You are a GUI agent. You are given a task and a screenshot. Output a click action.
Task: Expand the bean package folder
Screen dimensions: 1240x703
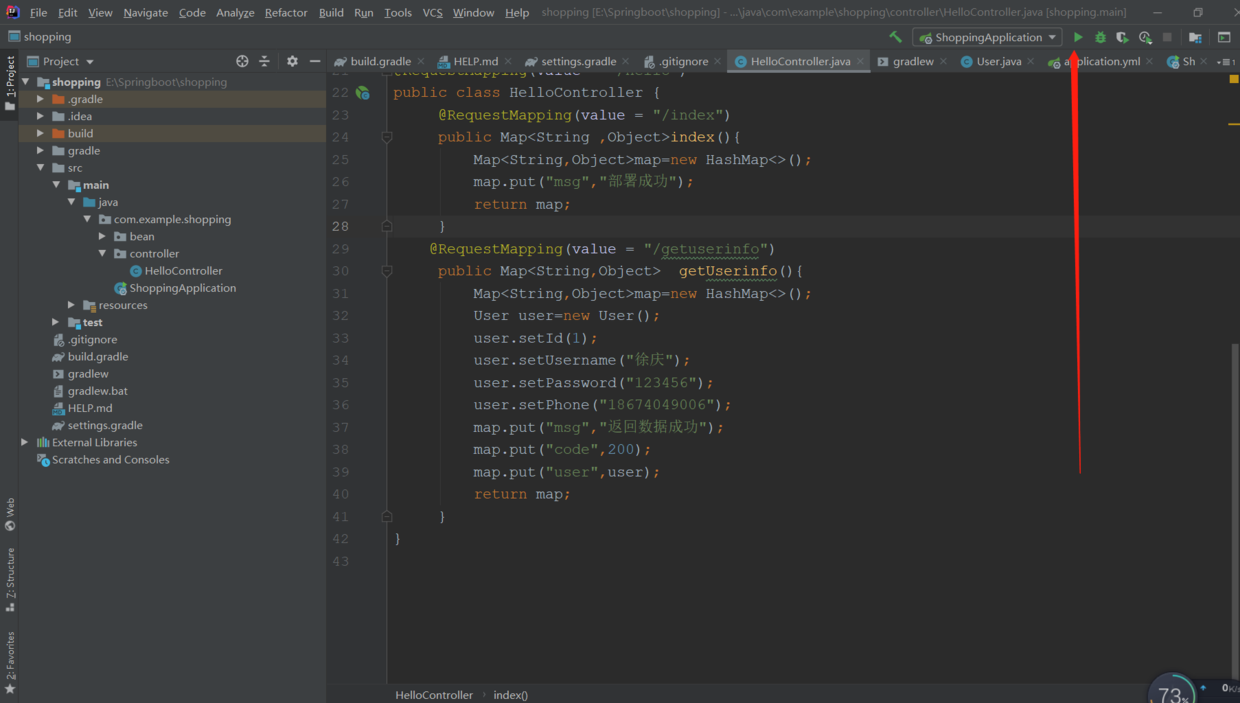point(103,237)
